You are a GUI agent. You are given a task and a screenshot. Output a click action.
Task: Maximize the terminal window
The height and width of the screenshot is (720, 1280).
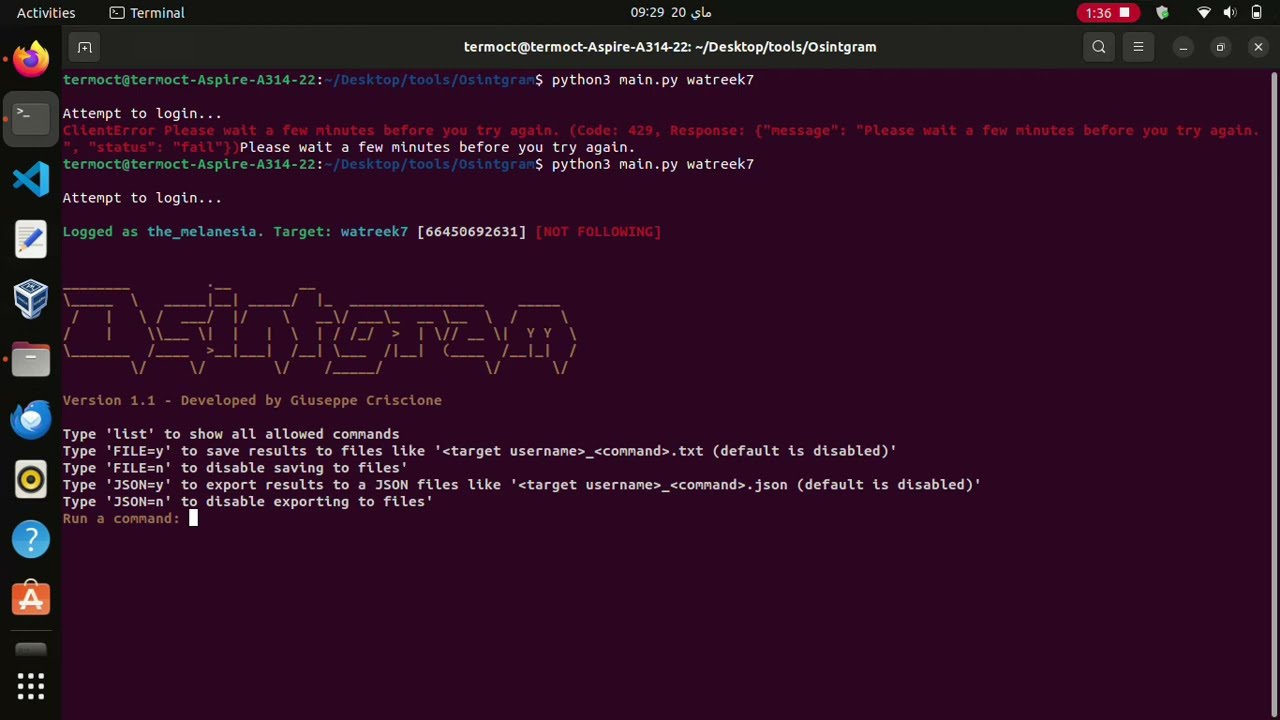1220,47
